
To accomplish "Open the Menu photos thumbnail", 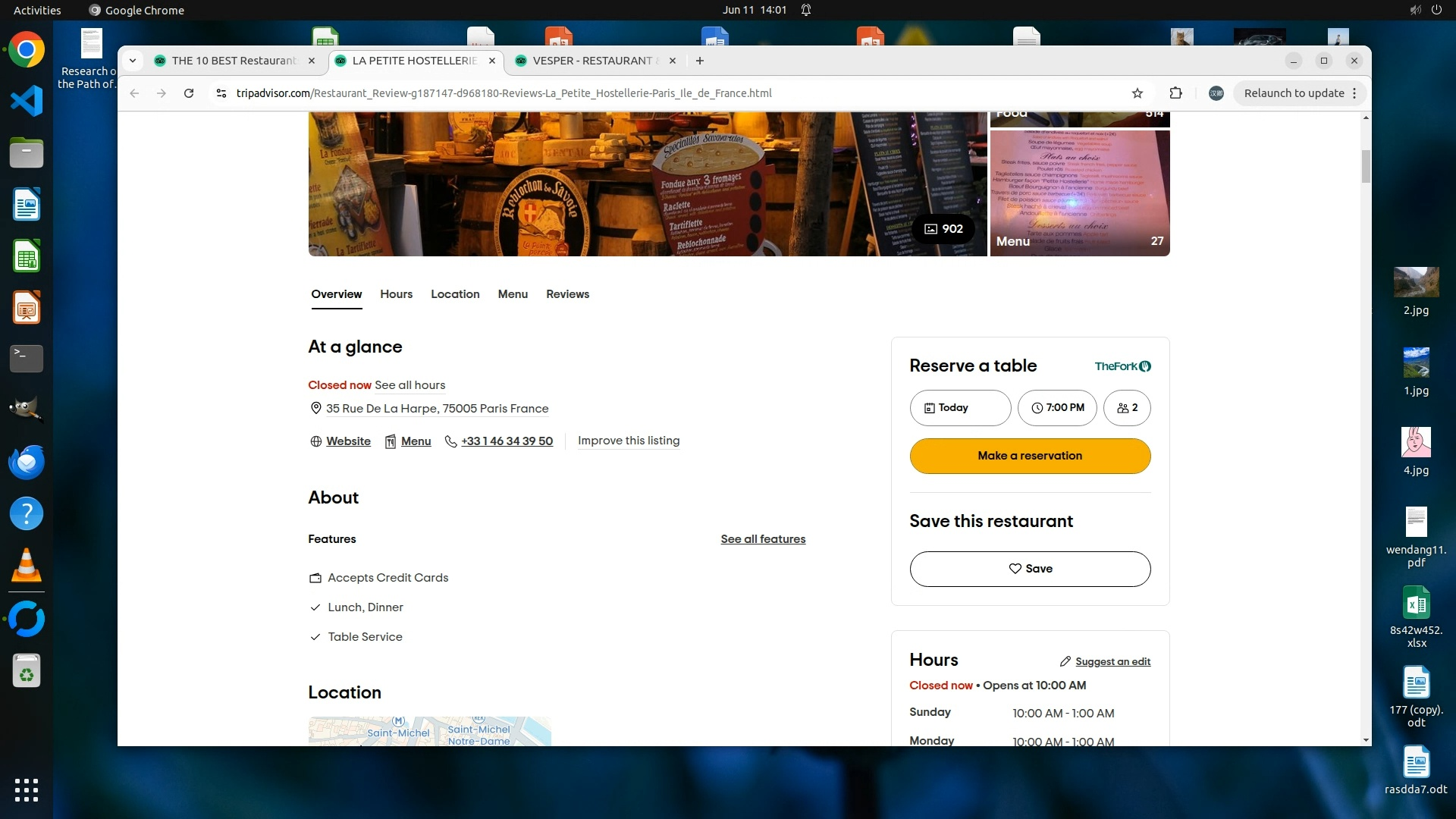I will 1079,193.
